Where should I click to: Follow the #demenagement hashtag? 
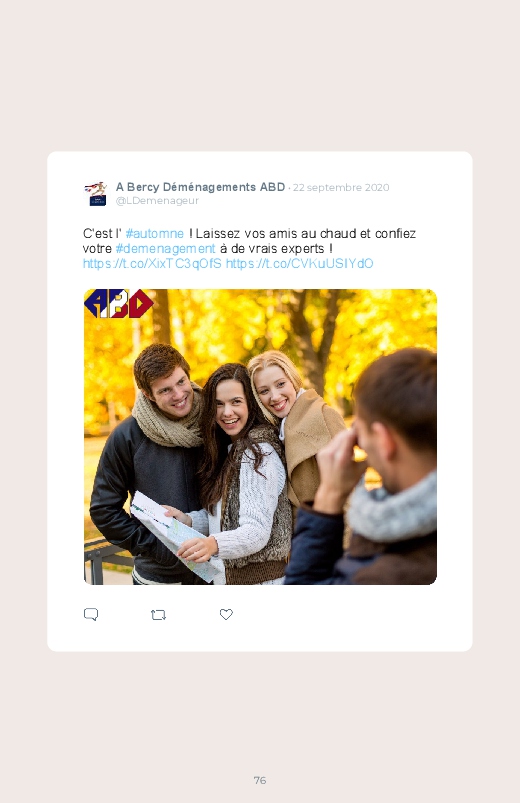click(x=165, y=249)
